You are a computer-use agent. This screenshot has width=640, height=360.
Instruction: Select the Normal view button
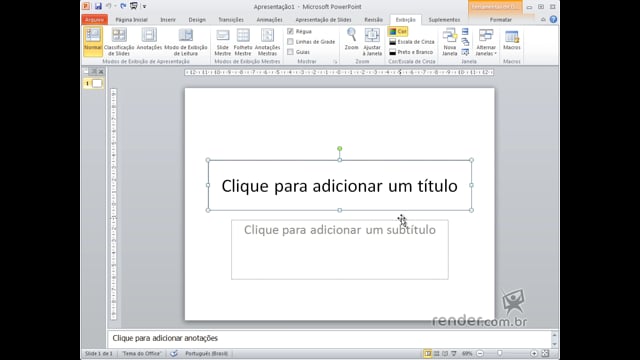pos(93,41)
